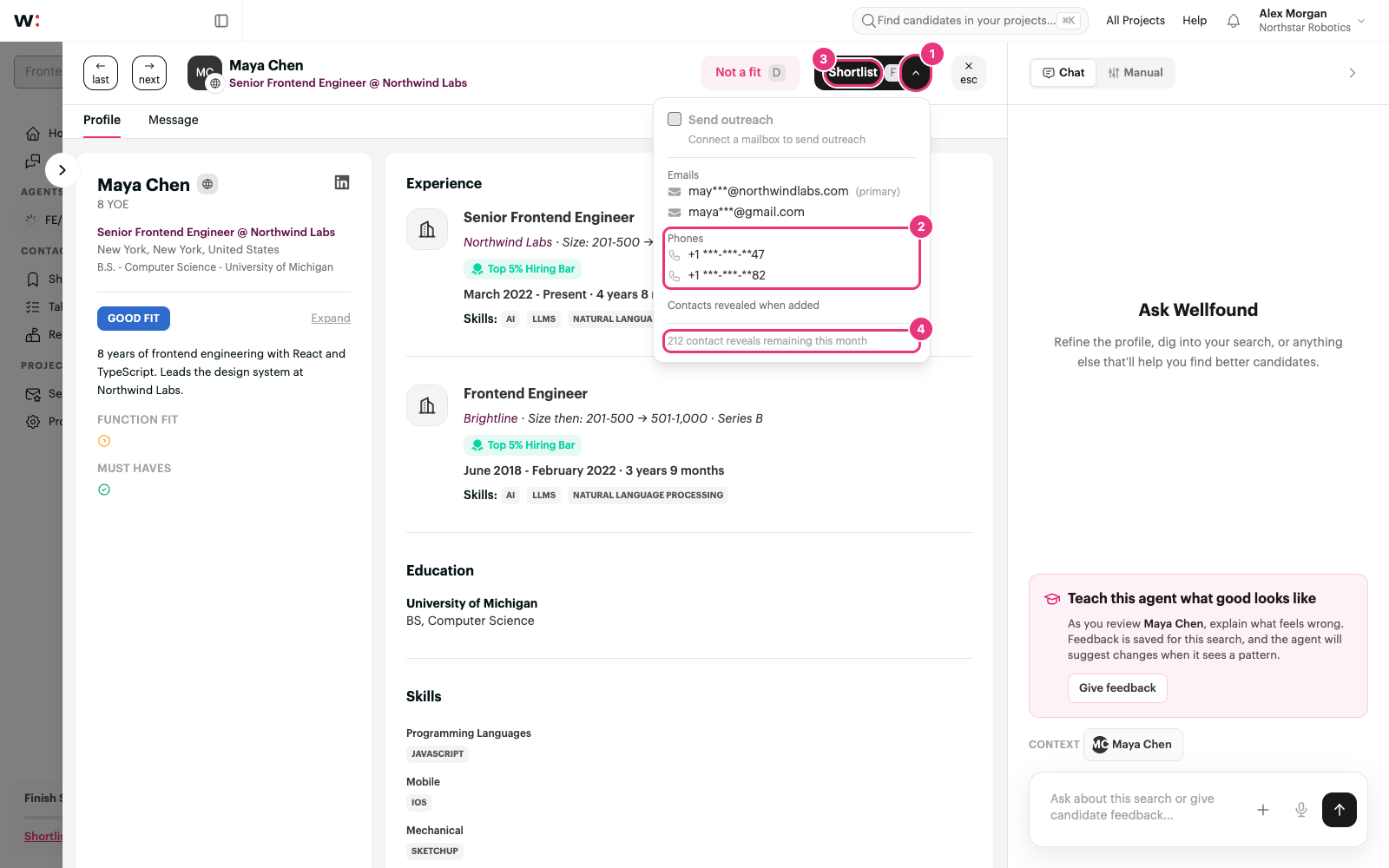This screenshot has width=1389, height=868.
Task: Toggle the sidebar panel icon
Action: point(221,21)
